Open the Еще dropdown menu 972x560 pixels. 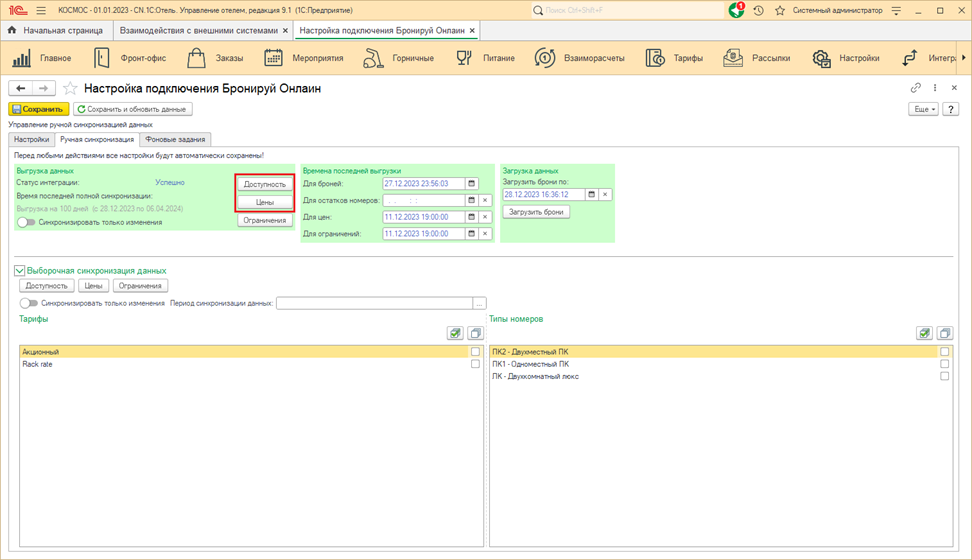coord(924,109)
